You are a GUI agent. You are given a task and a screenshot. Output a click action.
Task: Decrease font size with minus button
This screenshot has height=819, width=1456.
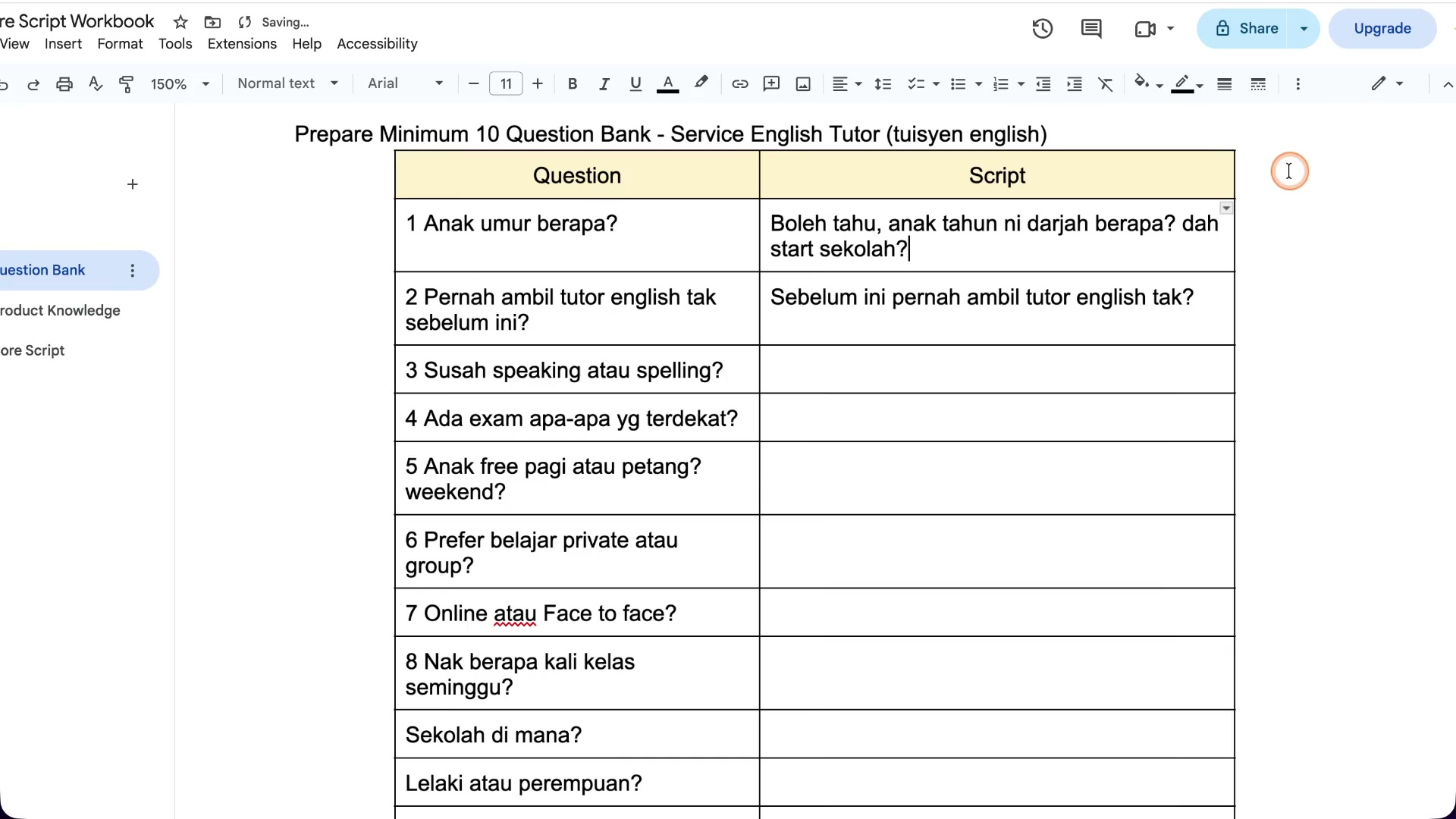tap(474, 83)
